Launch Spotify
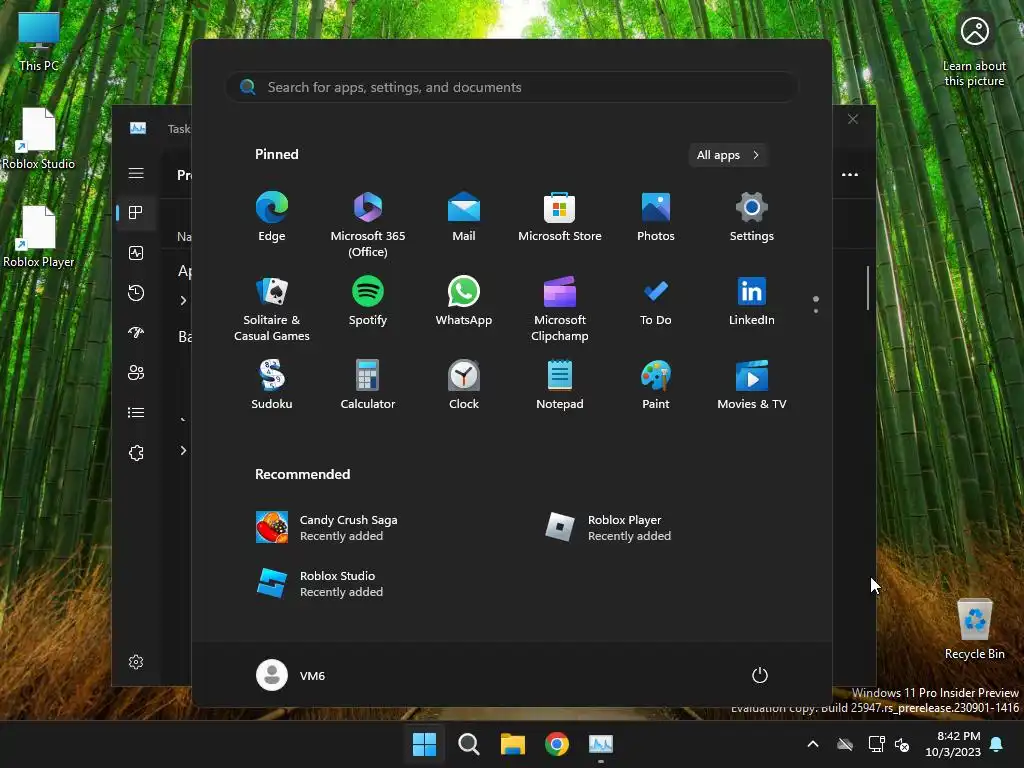 point(368,301)
